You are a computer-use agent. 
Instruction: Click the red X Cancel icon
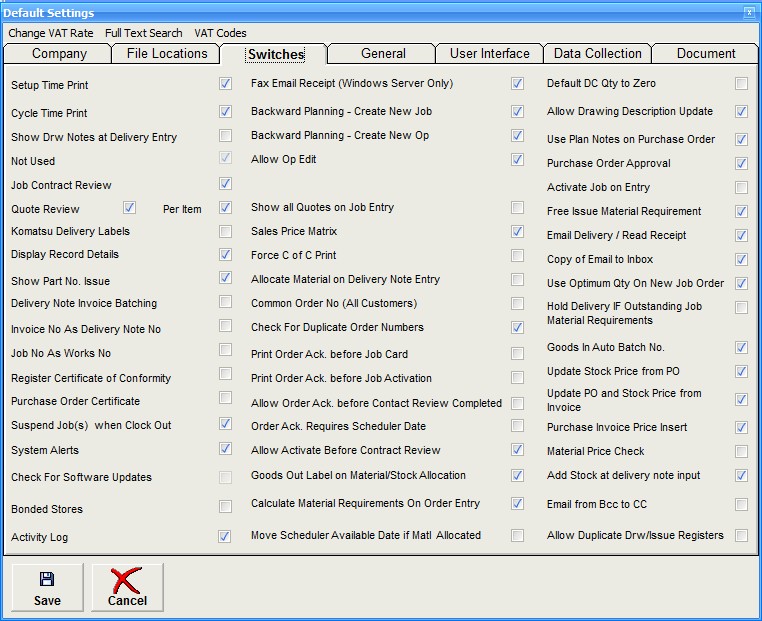[127, 580]
